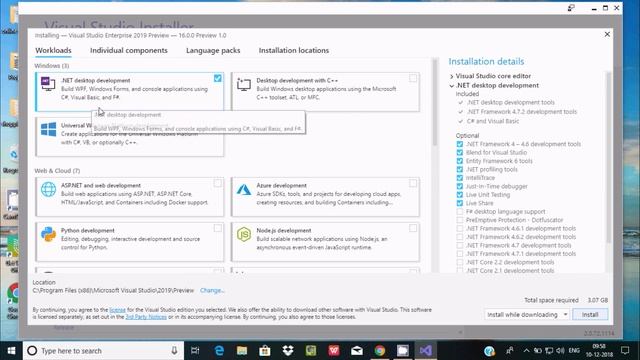This screenshot has width=640, height=360.
Task: Click the microphone icon in the search box
Action: (174, 351)
